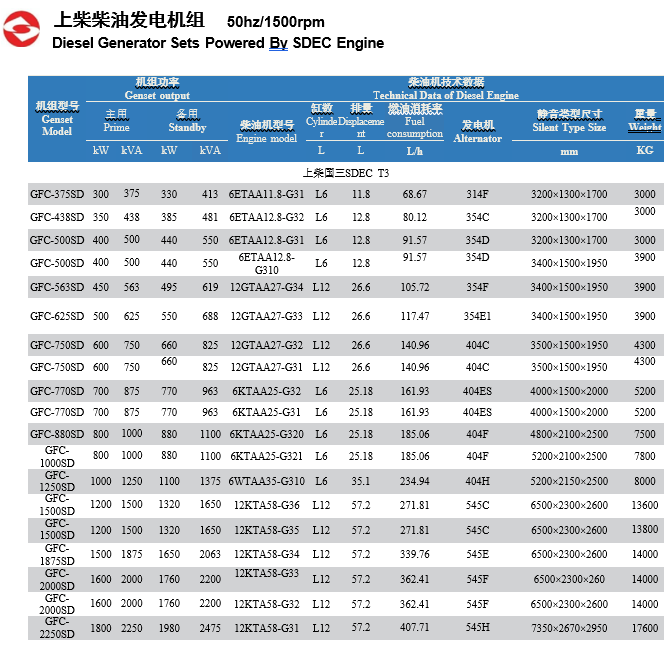Click engine model 6KTAA25-G321
668x645 pixels.
(267, 456)
